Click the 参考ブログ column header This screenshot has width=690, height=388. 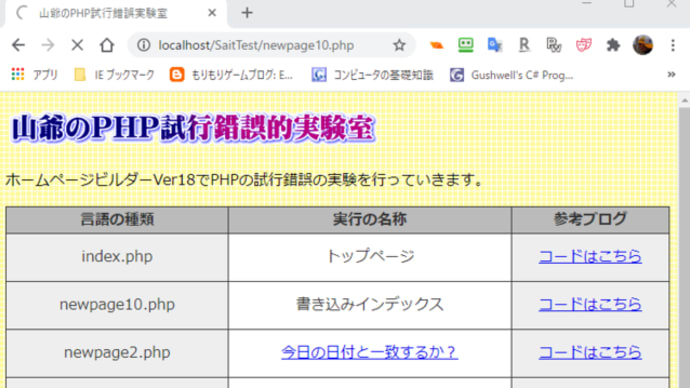click(x=590, y=220)
